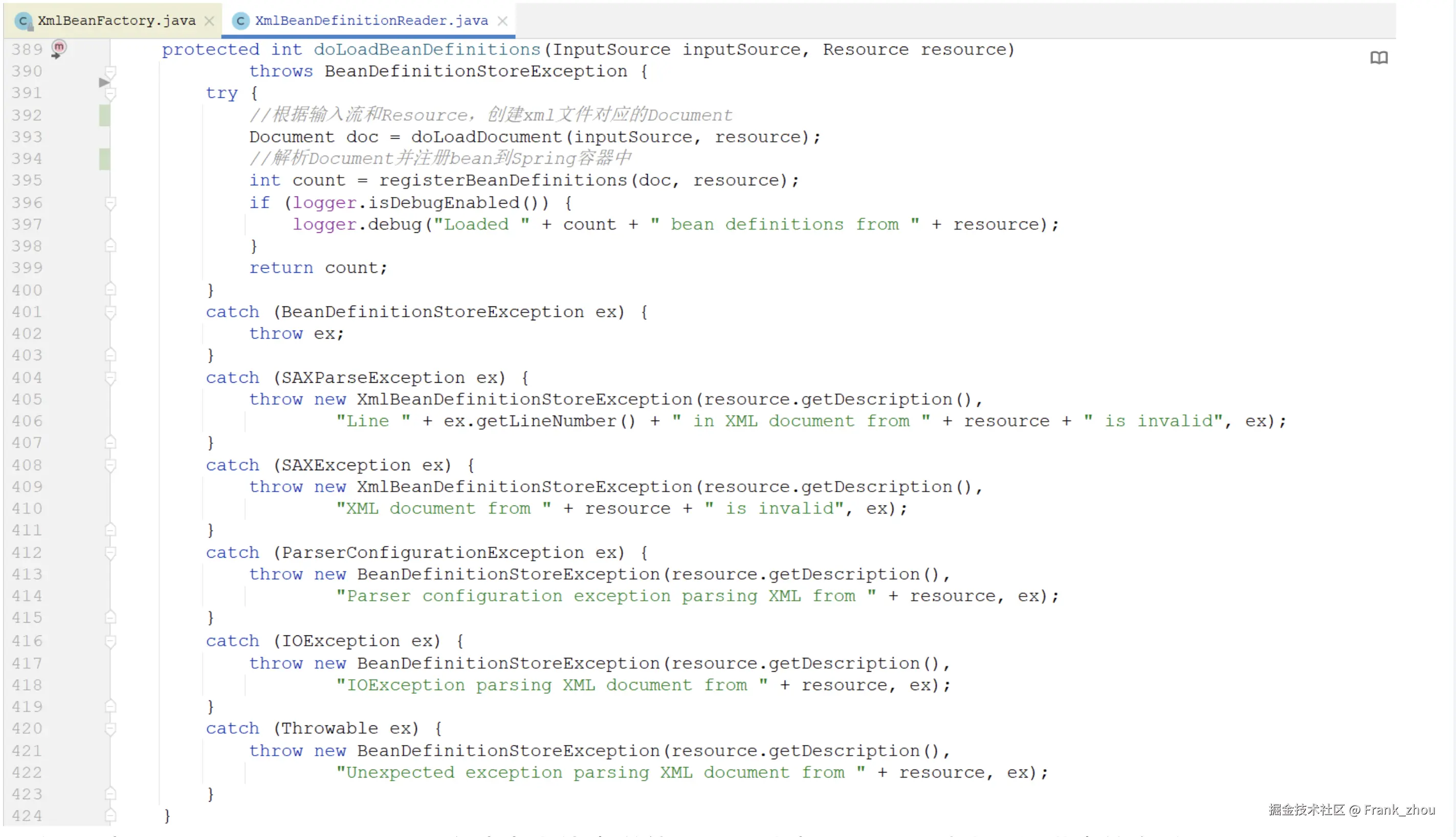1456x837 pixels.
Task: Click the method gutter icon on line 389
Action: (59, 49)
